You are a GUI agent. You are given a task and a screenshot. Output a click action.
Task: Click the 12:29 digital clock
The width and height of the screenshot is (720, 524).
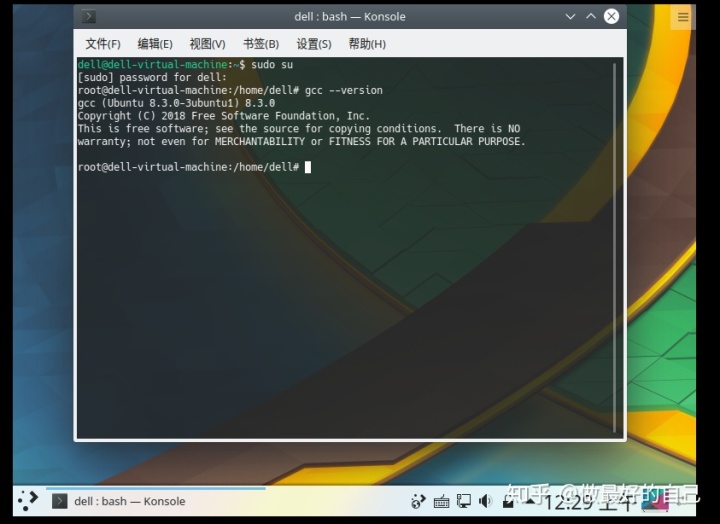(588, 503)
